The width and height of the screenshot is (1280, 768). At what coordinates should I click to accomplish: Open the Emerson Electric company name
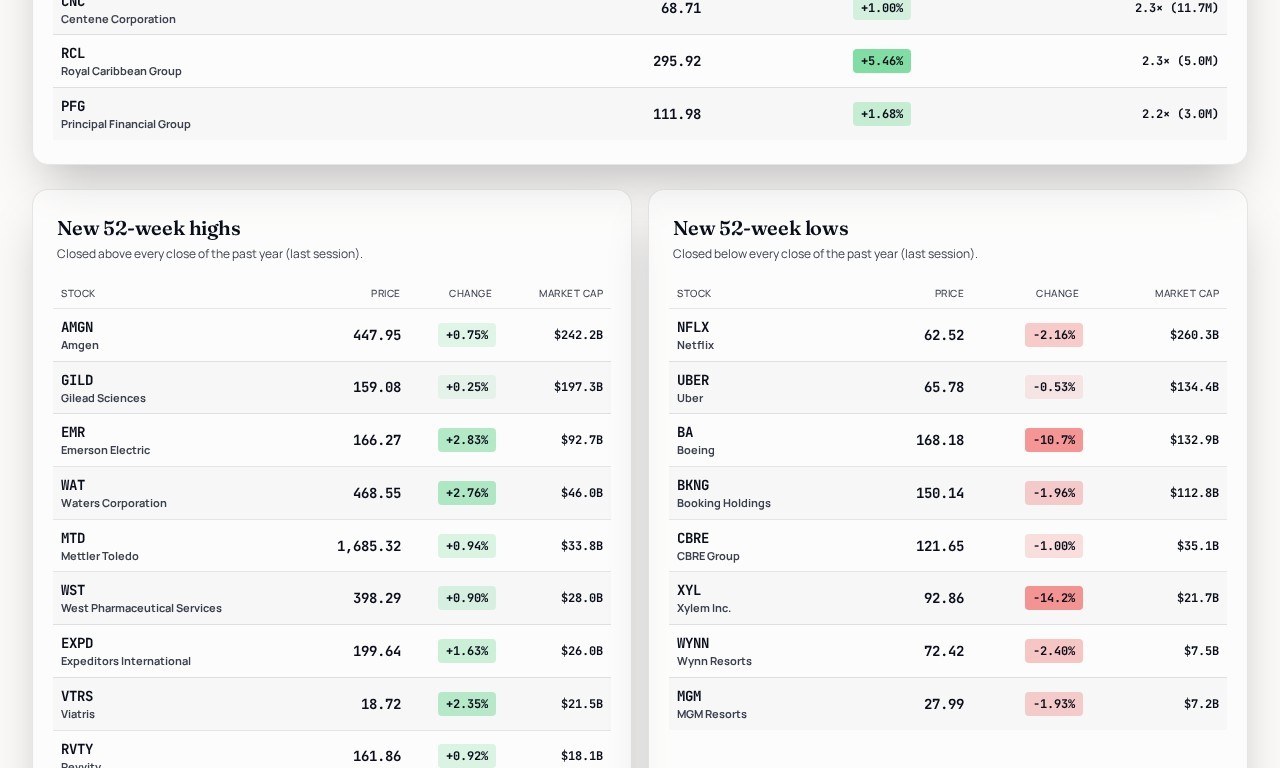[x=105, y=450]
